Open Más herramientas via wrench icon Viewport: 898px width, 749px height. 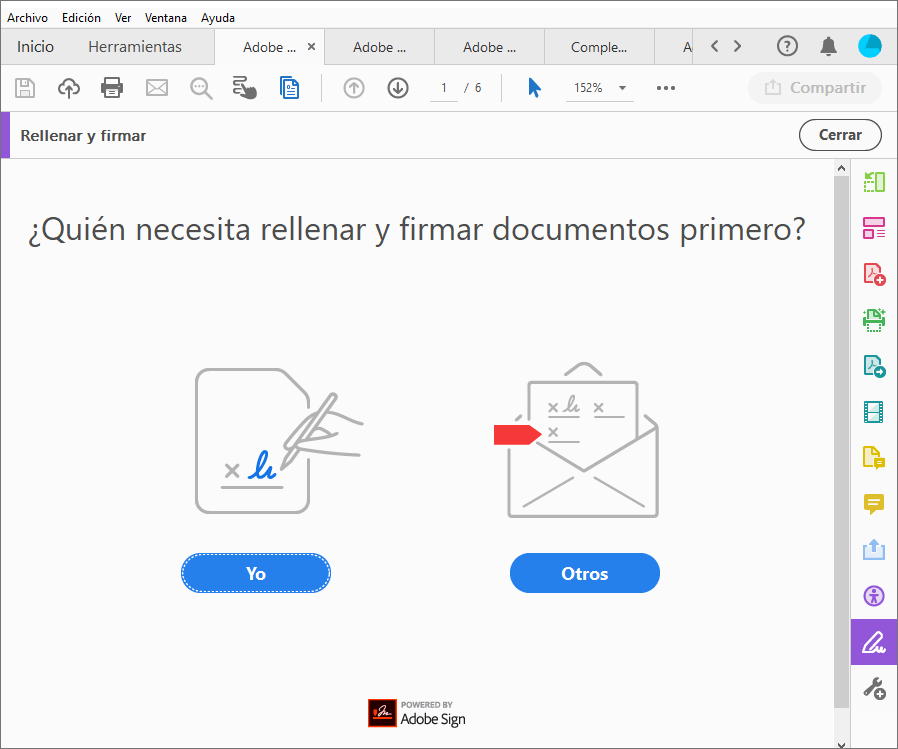tap(874, 688)
